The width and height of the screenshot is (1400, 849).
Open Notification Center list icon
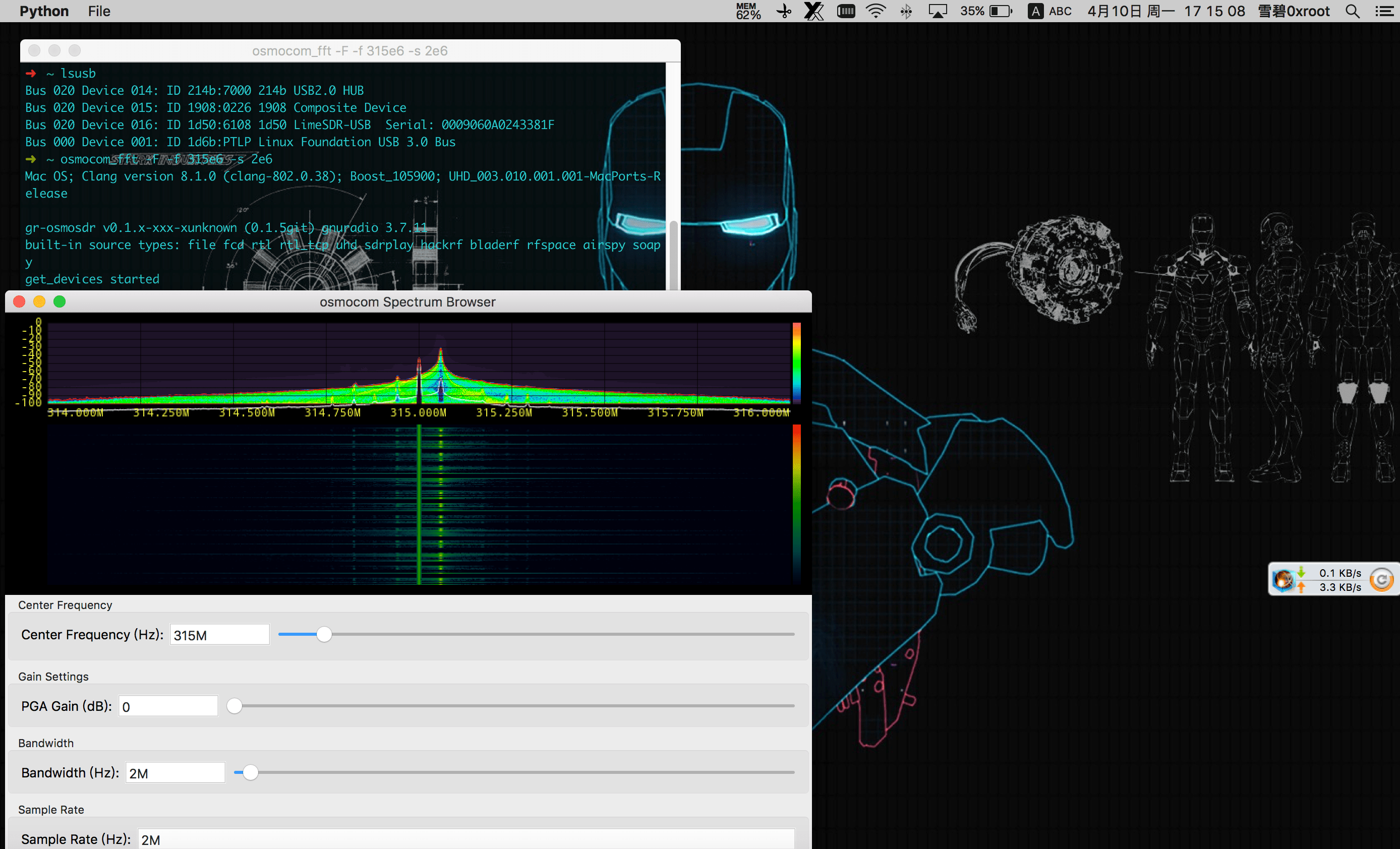click(1383, 12)
